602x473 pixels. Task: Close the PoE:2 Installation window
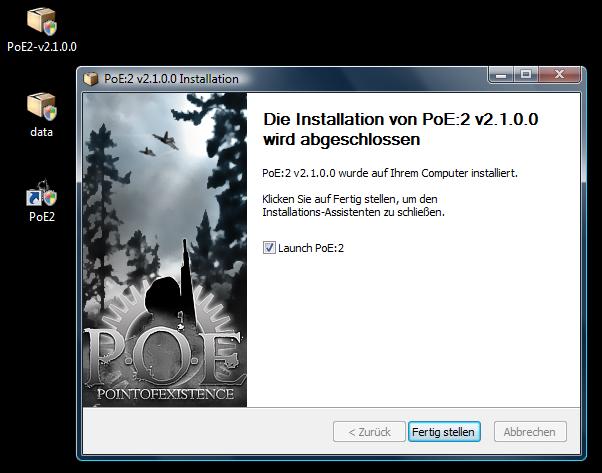(x=559, y=74)
